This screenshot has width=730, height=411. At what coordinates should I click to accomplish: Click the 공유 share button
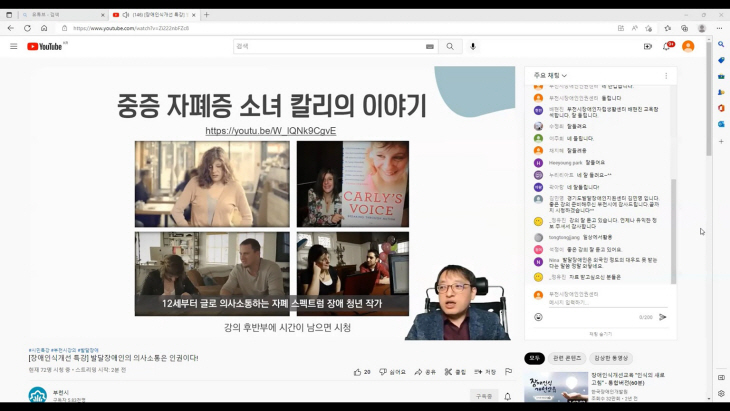point(425,372)
